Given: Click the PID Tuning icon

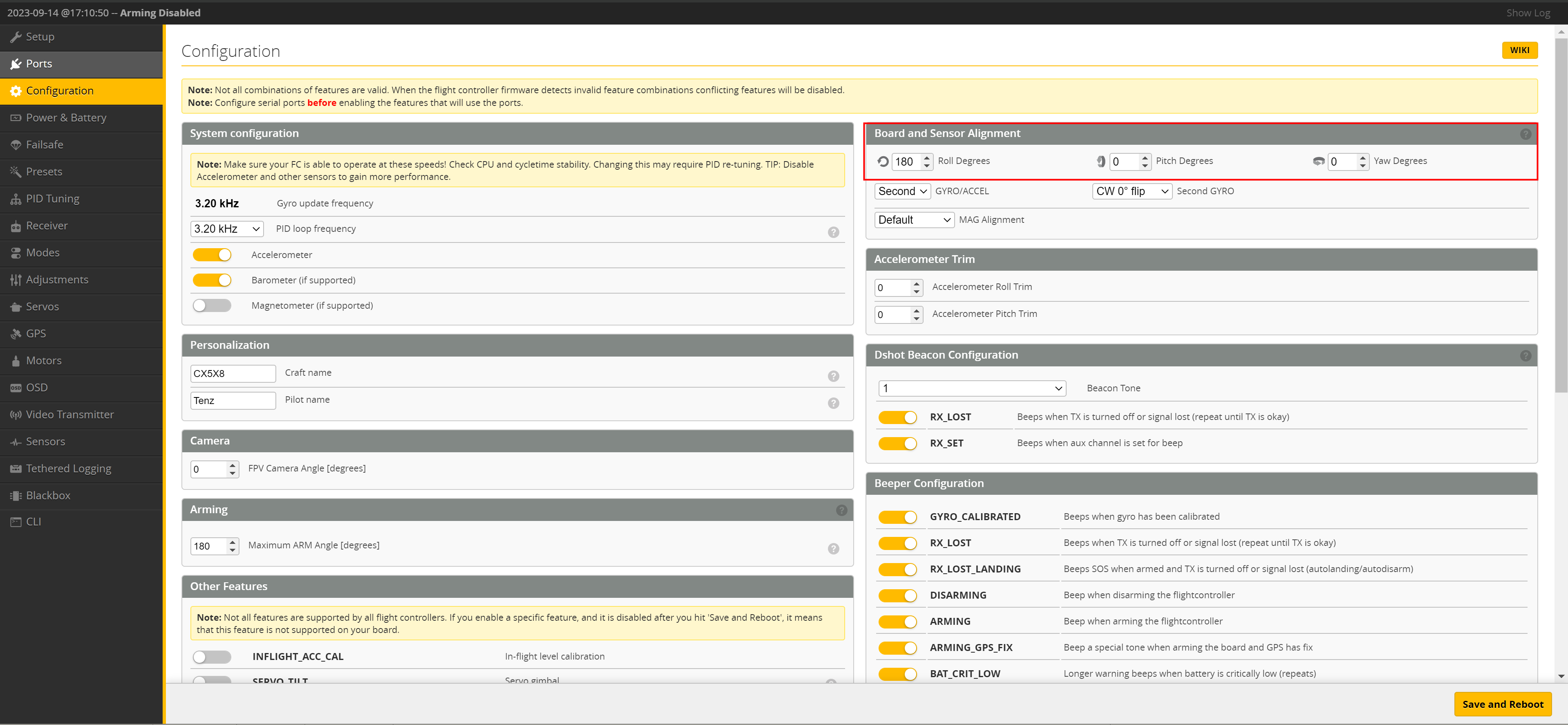Looking at the screenshot, I should pyautogui.click(x=16, y=199).
